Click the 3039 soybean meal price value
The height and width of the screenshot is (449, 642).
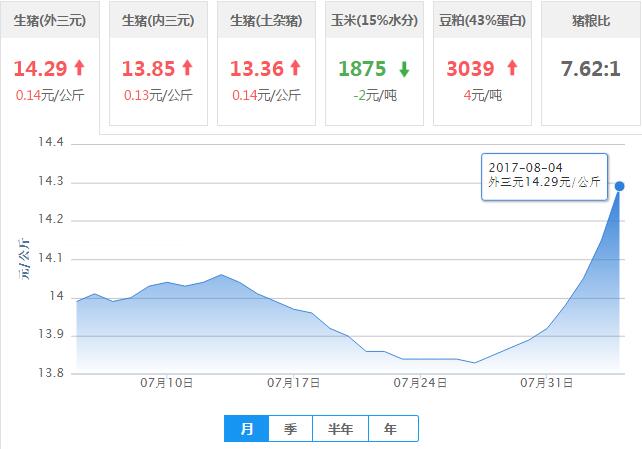coord(470,68)
